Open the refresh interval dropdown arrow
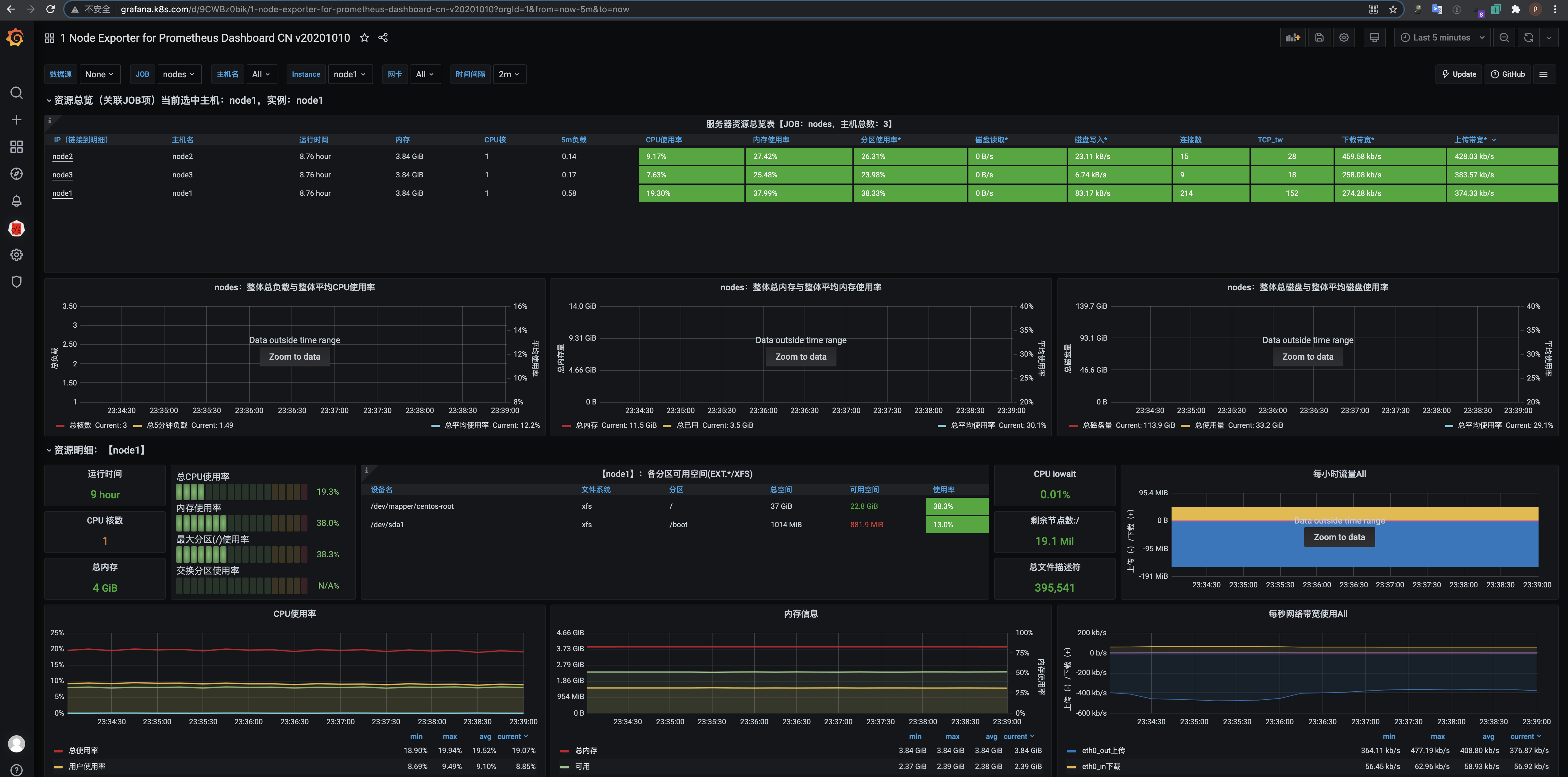1568x777 pixels. pyautogui.click(x=1549, y=38)
